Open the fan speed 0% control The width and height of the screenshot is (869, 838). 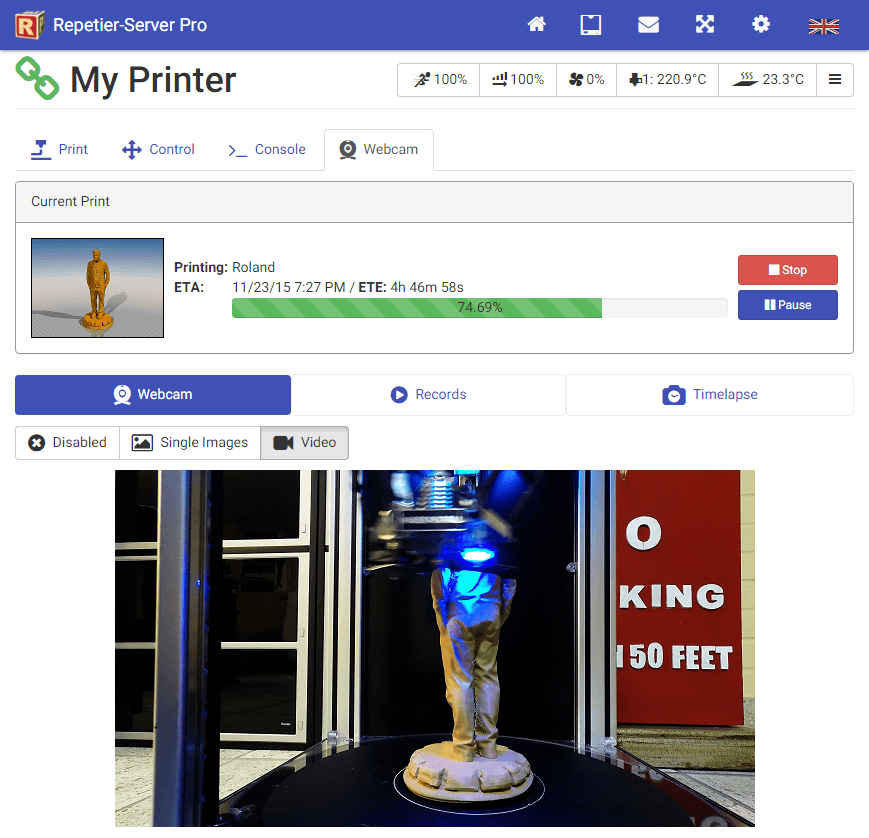[x=586, y=80]
